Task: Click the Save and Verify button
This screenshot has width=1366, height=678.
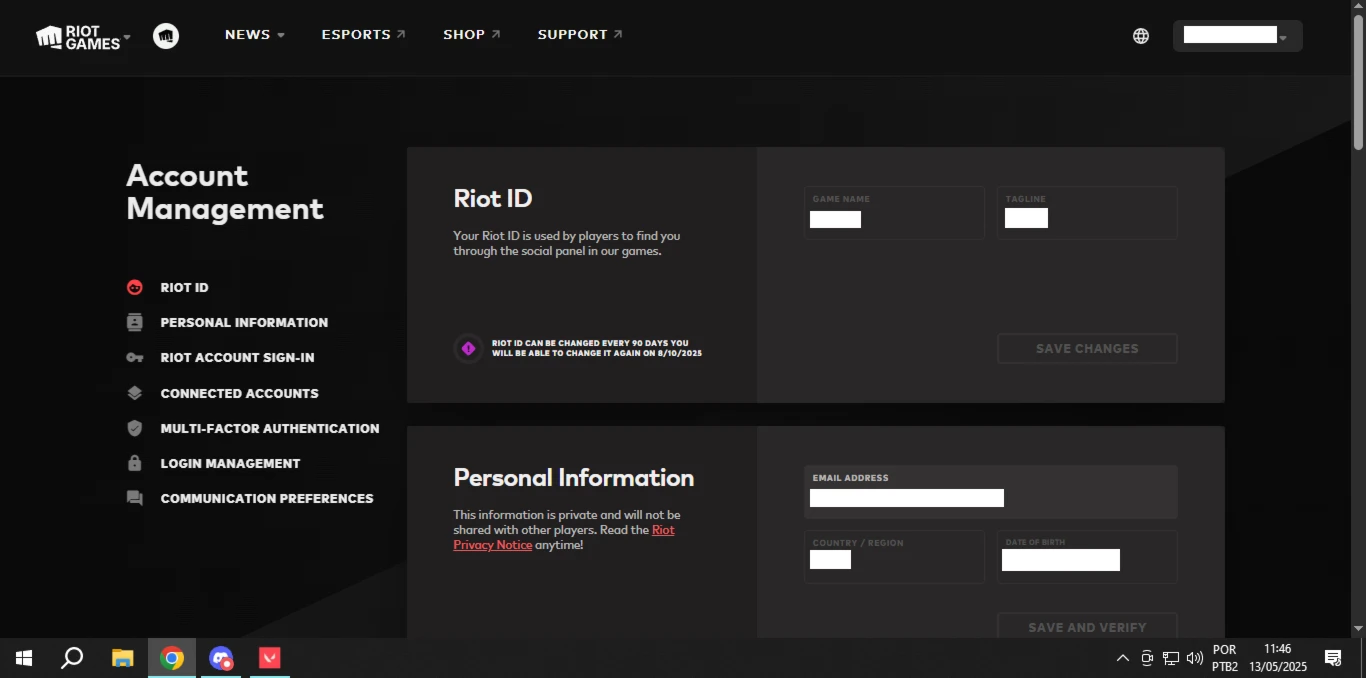Action: pyautogui.click(x=1087, y=626)
